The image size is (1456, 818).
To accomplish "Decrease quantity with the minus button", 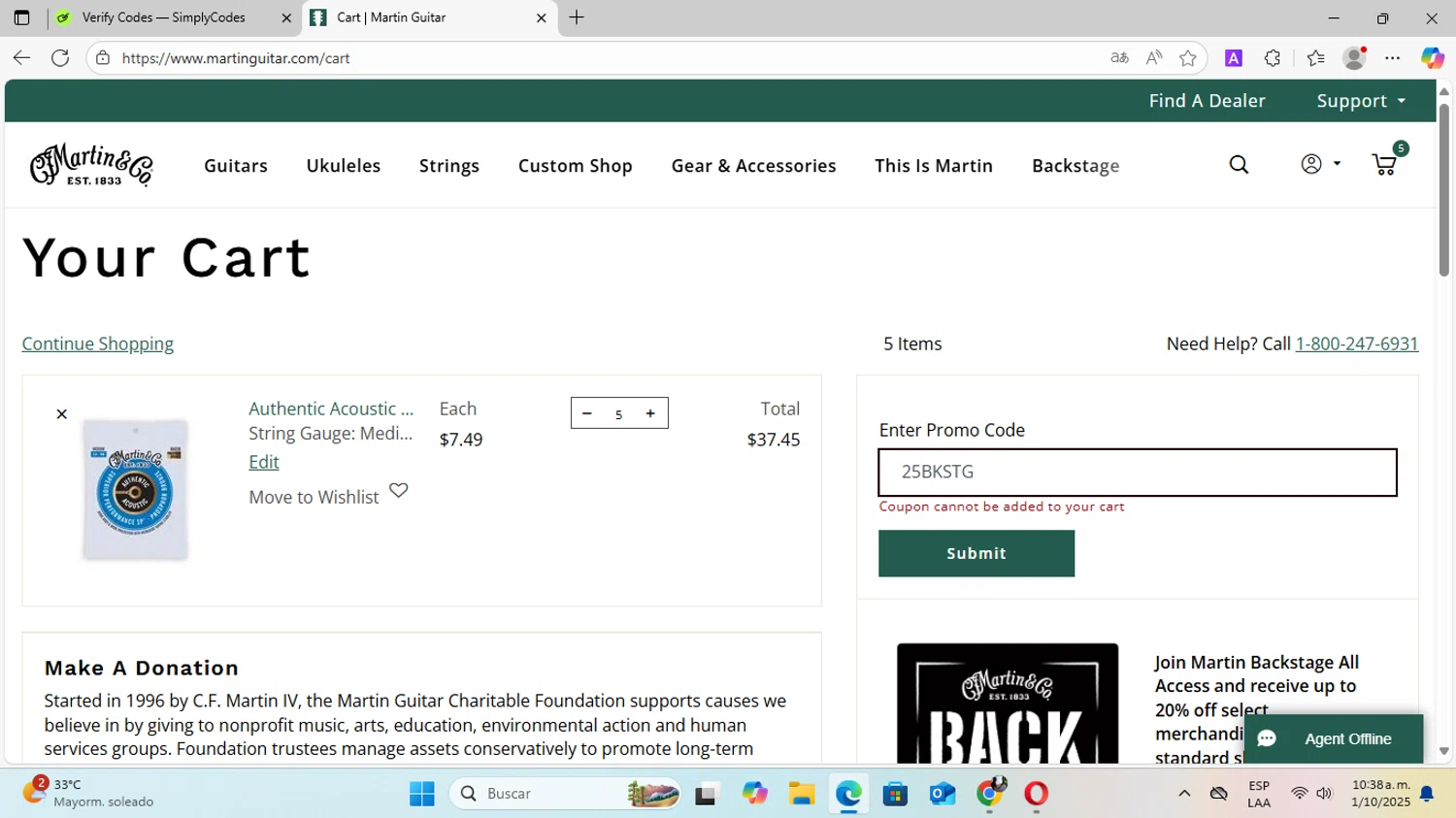I will pyautogui.click(x=587, y=413).
